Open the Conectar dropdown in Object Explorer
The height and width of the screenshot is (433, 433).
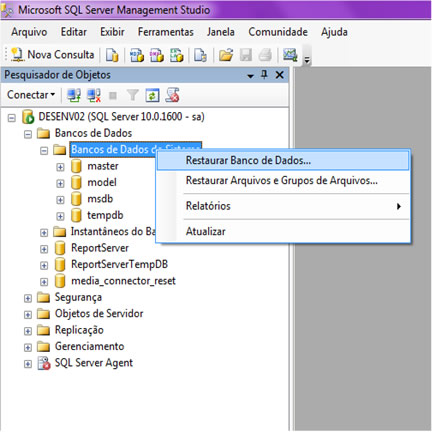31,95
